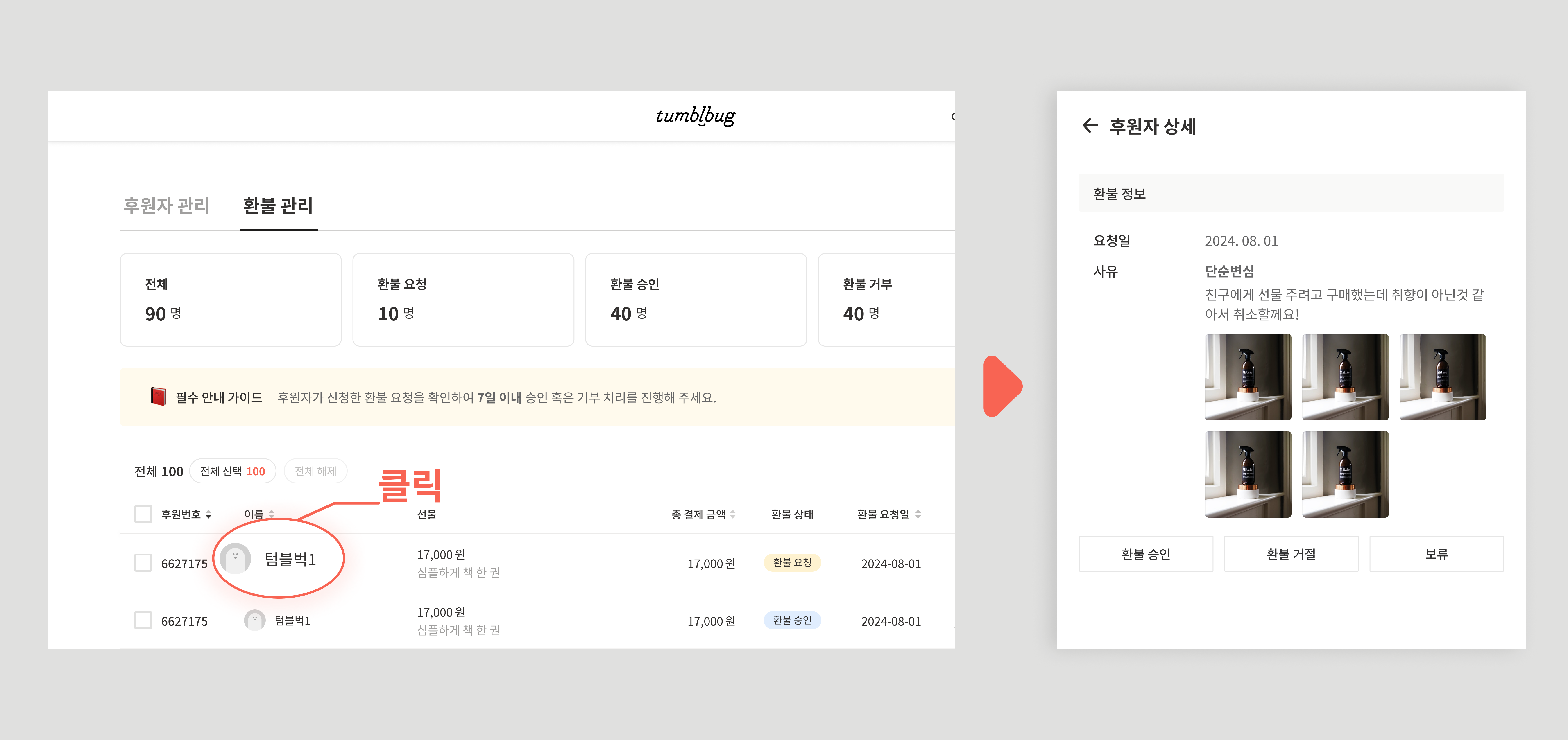Click 텀블벅1 avatar in the first row

(236, 559)
